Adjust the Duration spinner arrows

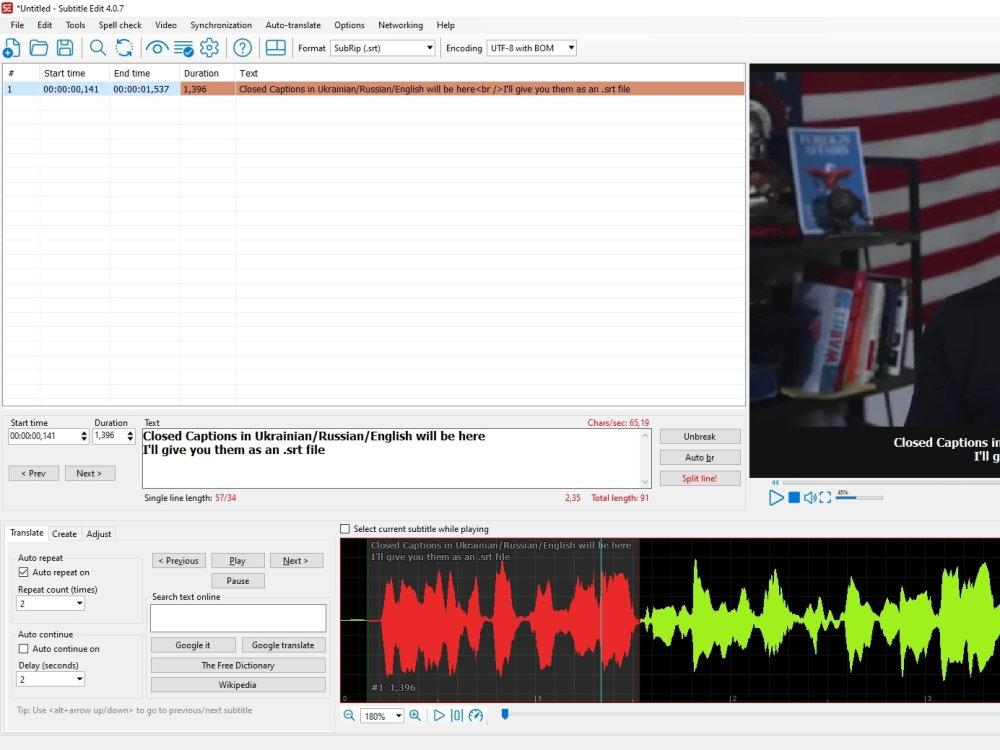point(130,436)
